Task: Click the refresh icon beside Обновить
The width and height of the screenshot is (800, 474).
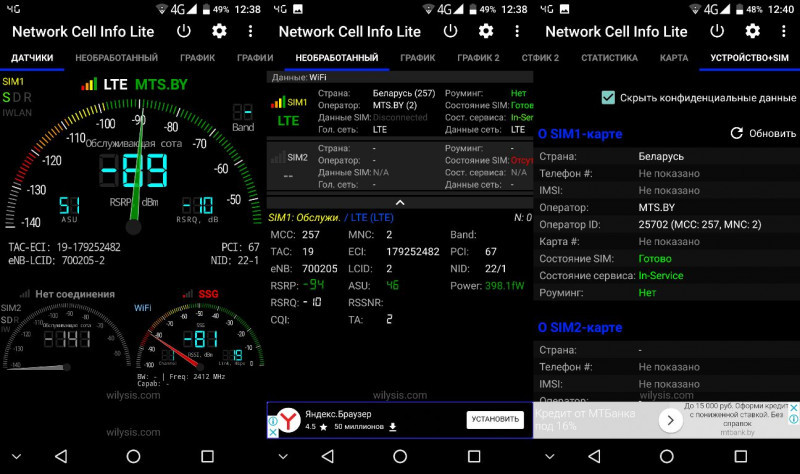Action: coord(736,133)
